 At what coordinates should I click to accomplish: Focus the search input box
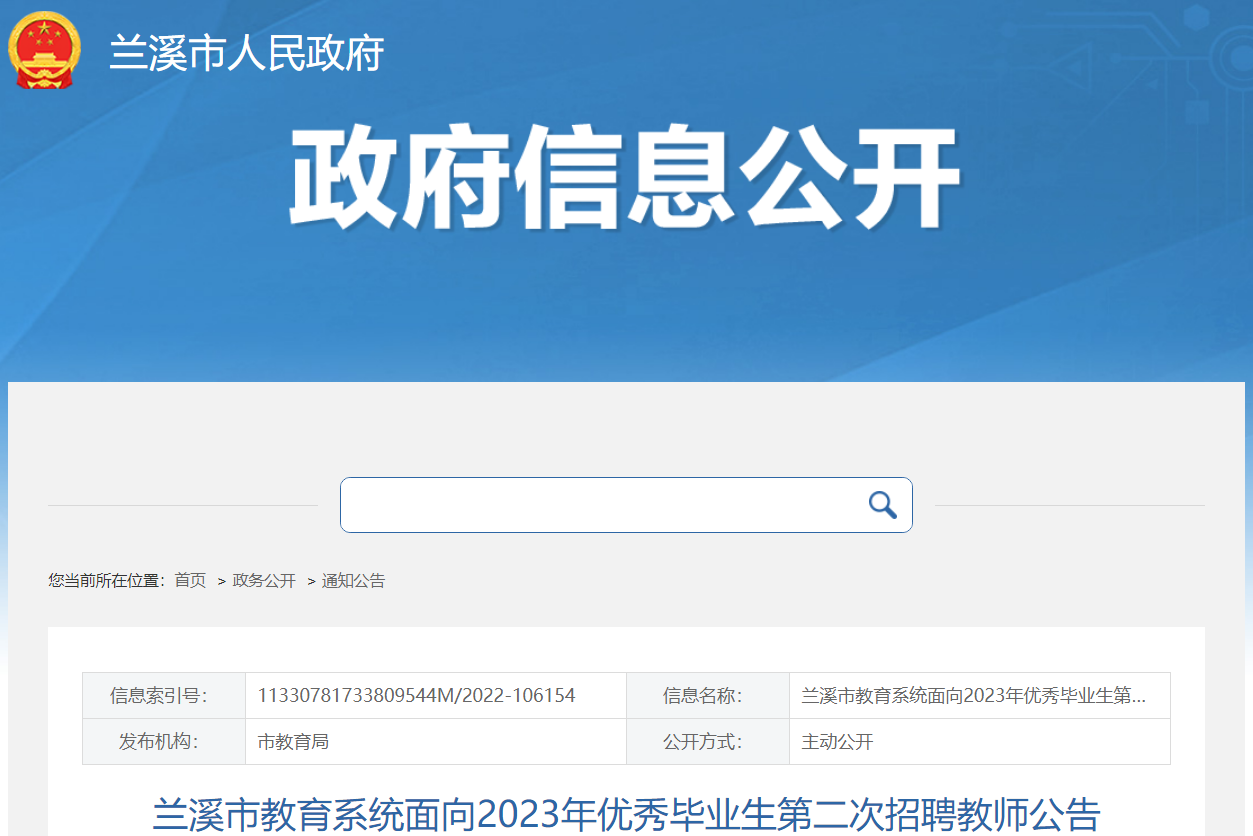pyautogui.click(x=626, y=505)
